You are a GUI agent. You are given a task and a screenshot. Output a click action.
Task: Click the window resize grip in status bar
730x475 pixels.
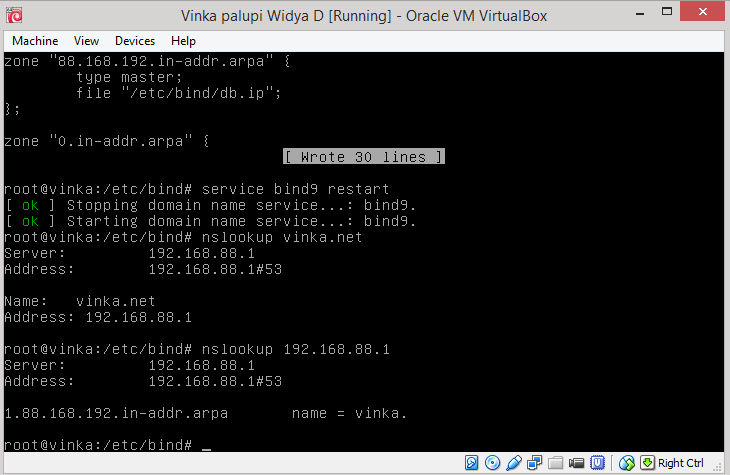pos(719,467)
